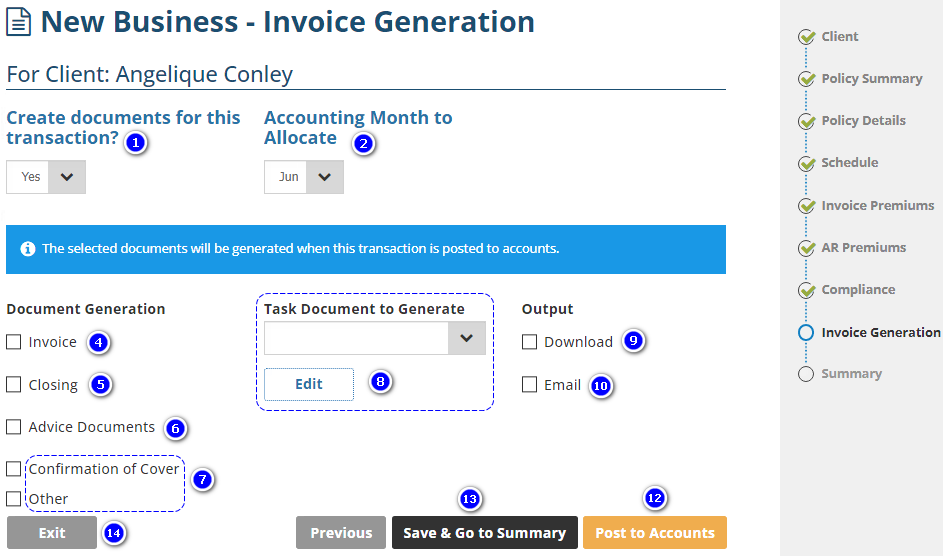Click Save & Go to Summary

pyautogui.click(x=485, y=533)
